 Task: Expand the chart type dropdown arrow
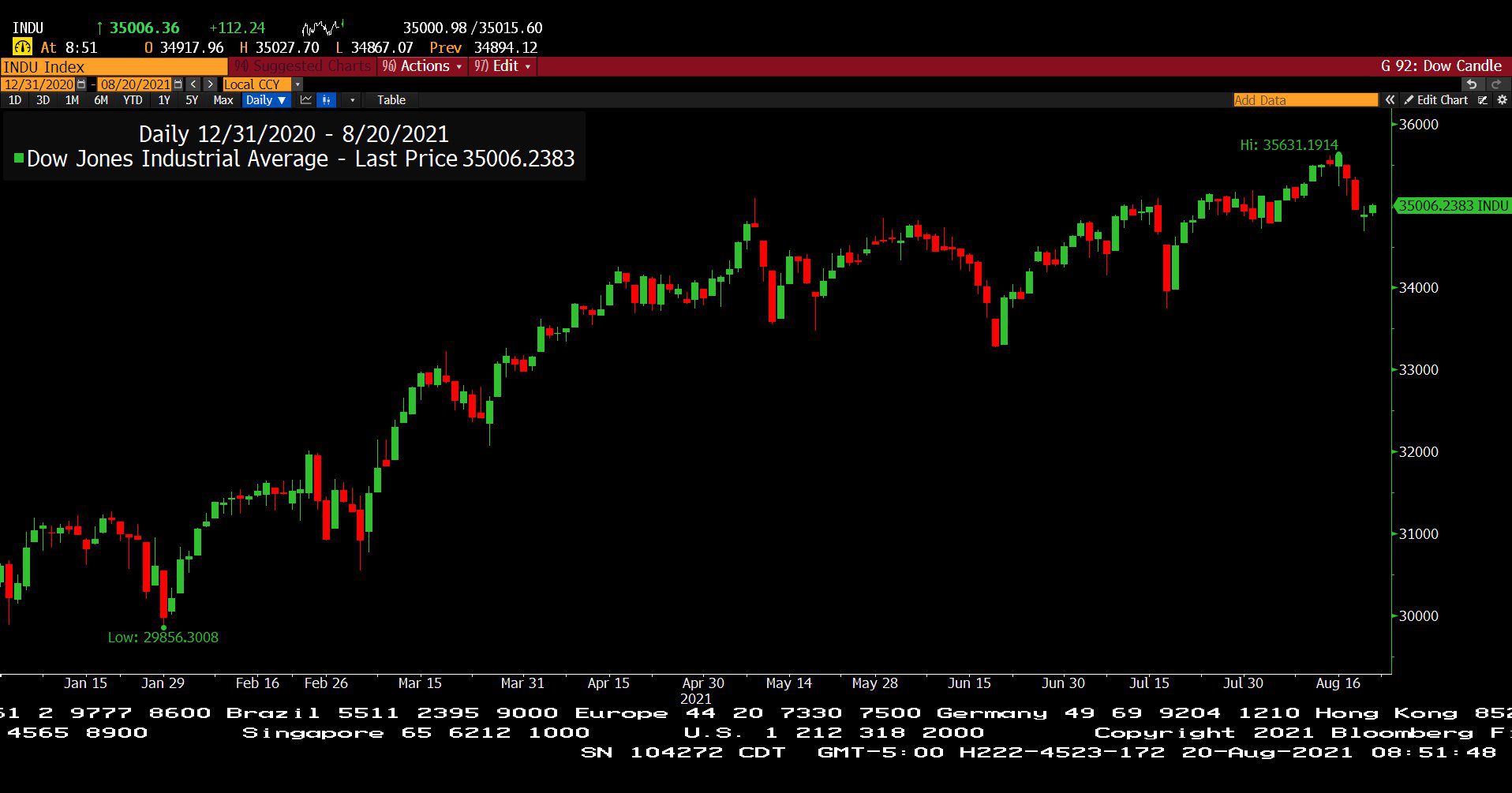coord(352,100)
